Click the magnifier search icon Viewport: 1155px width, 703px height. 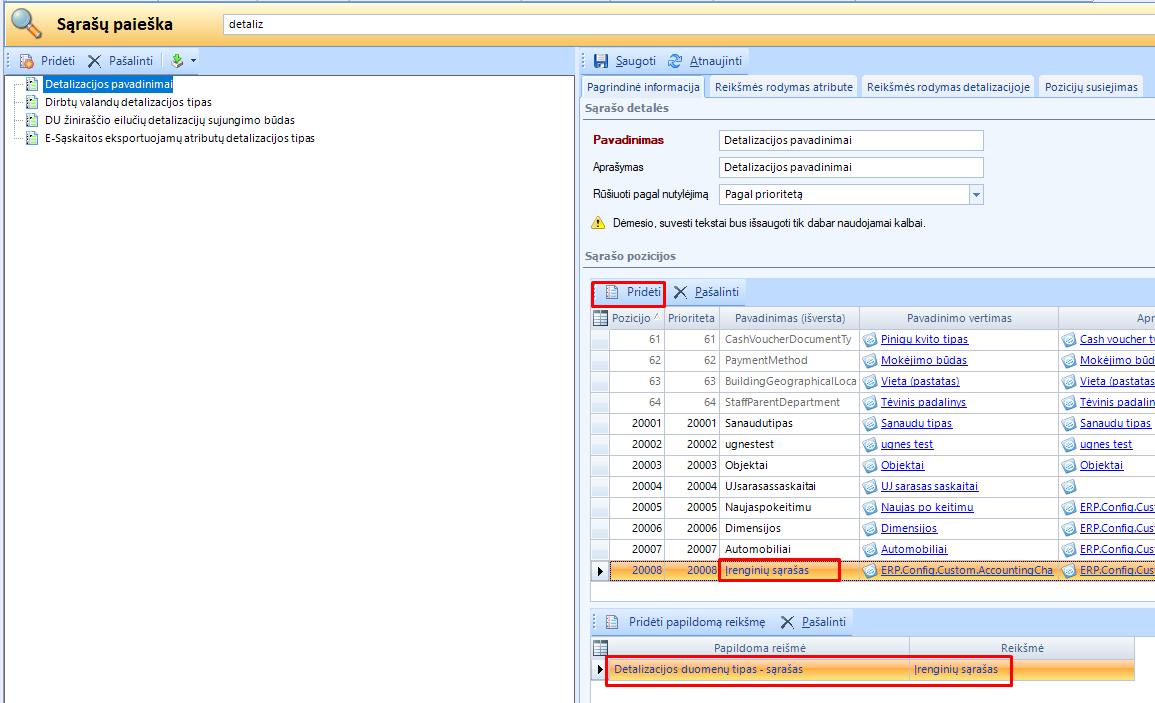point(27,24)
